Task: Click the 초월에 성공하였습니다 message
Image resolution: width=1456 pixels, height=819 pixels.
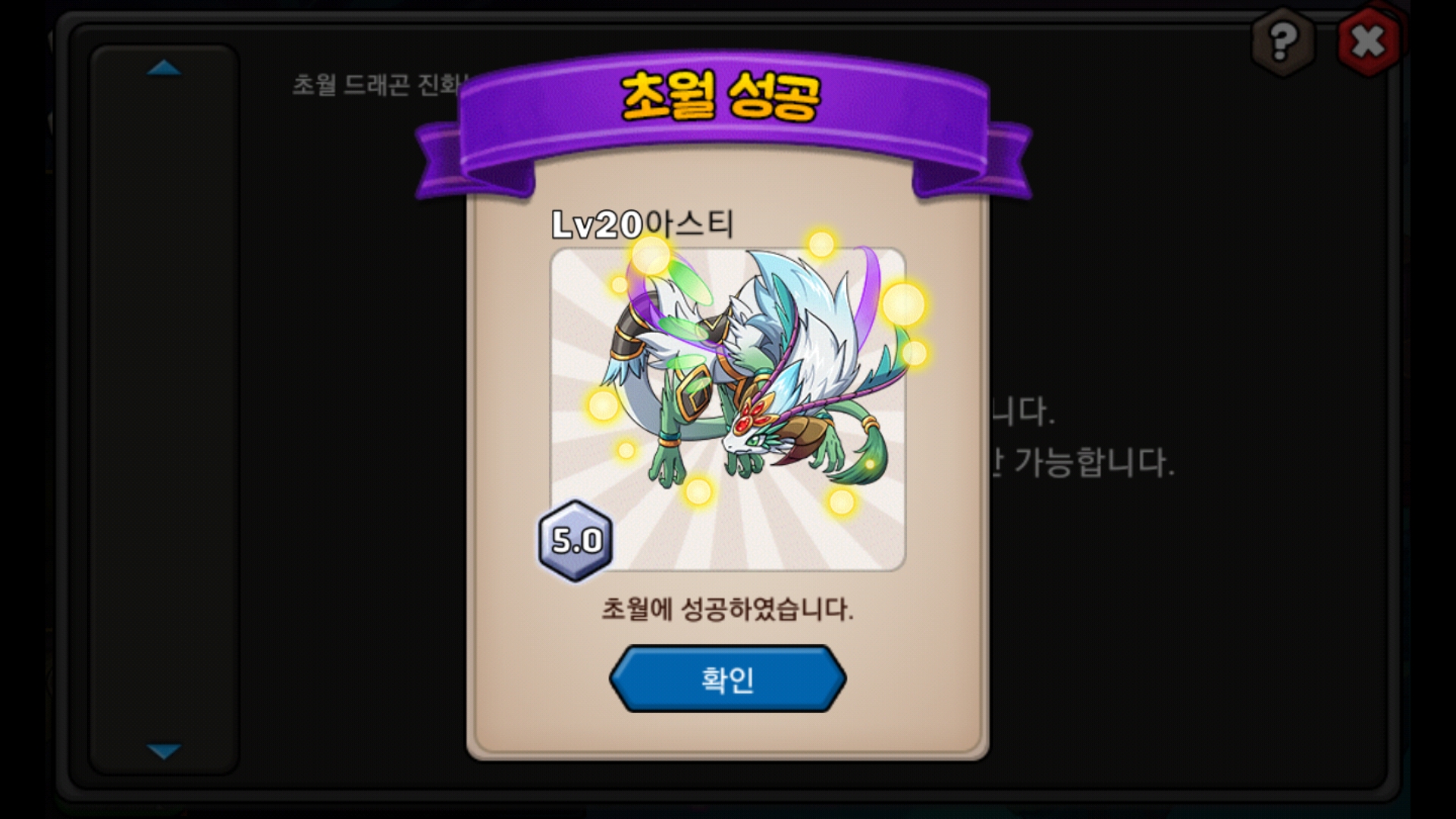Action: pos(728,609)
